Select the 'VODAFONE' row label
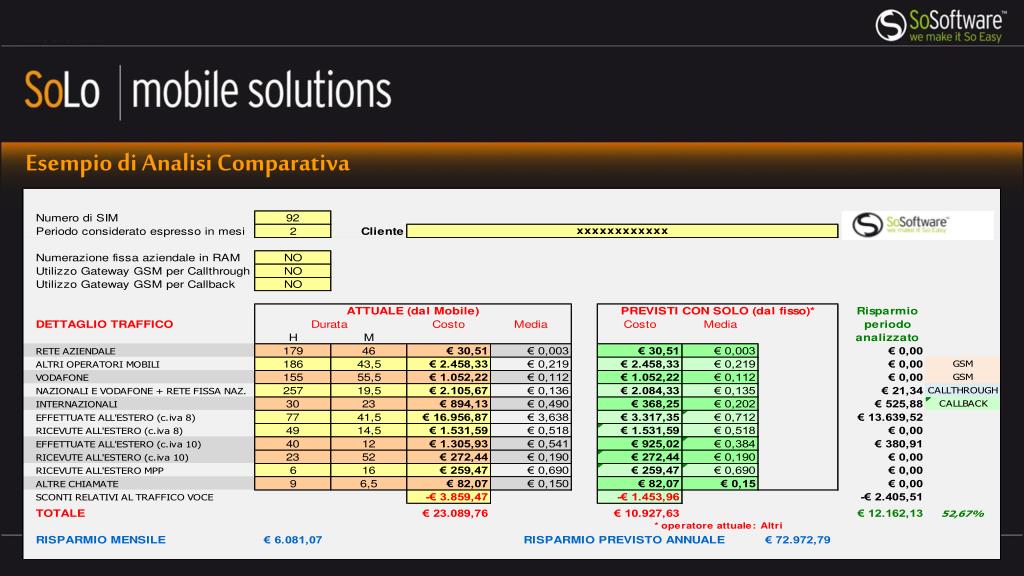This screenshot has width=1024, height=576. (x=62, y=377)
